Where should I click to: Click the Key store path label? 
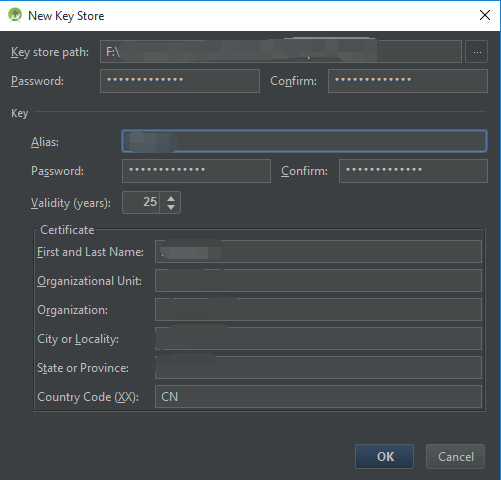tap(50, 52)
